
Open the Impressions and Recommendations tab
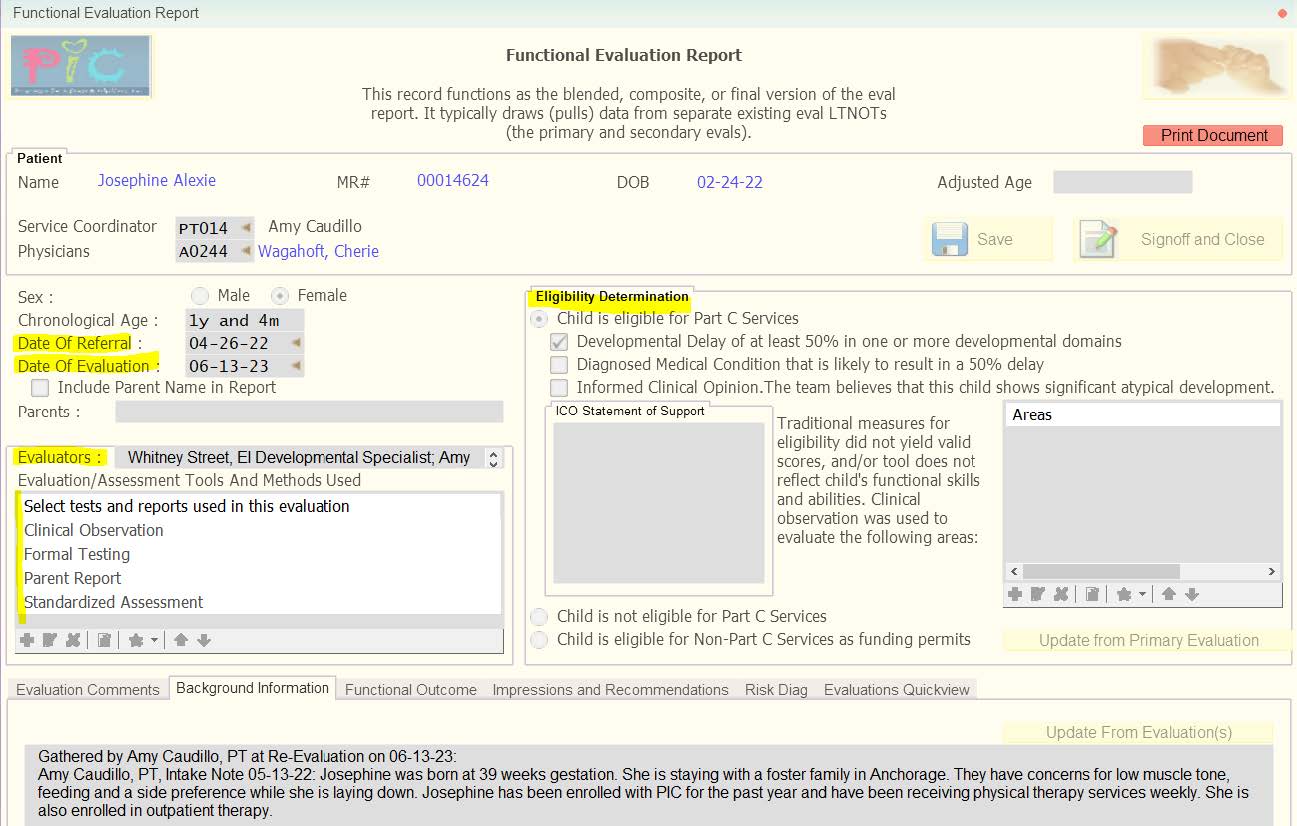pos(610,690)
